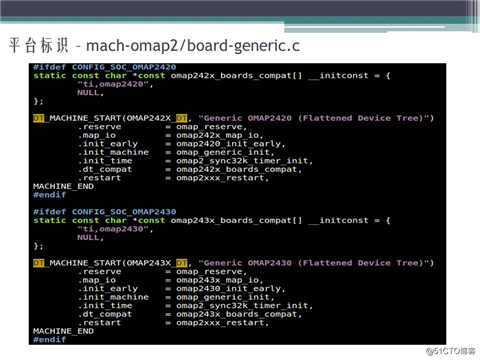Click the omap243x_map_io value
The height and width of the screenshot is (360, 480).
coord(218,280)
